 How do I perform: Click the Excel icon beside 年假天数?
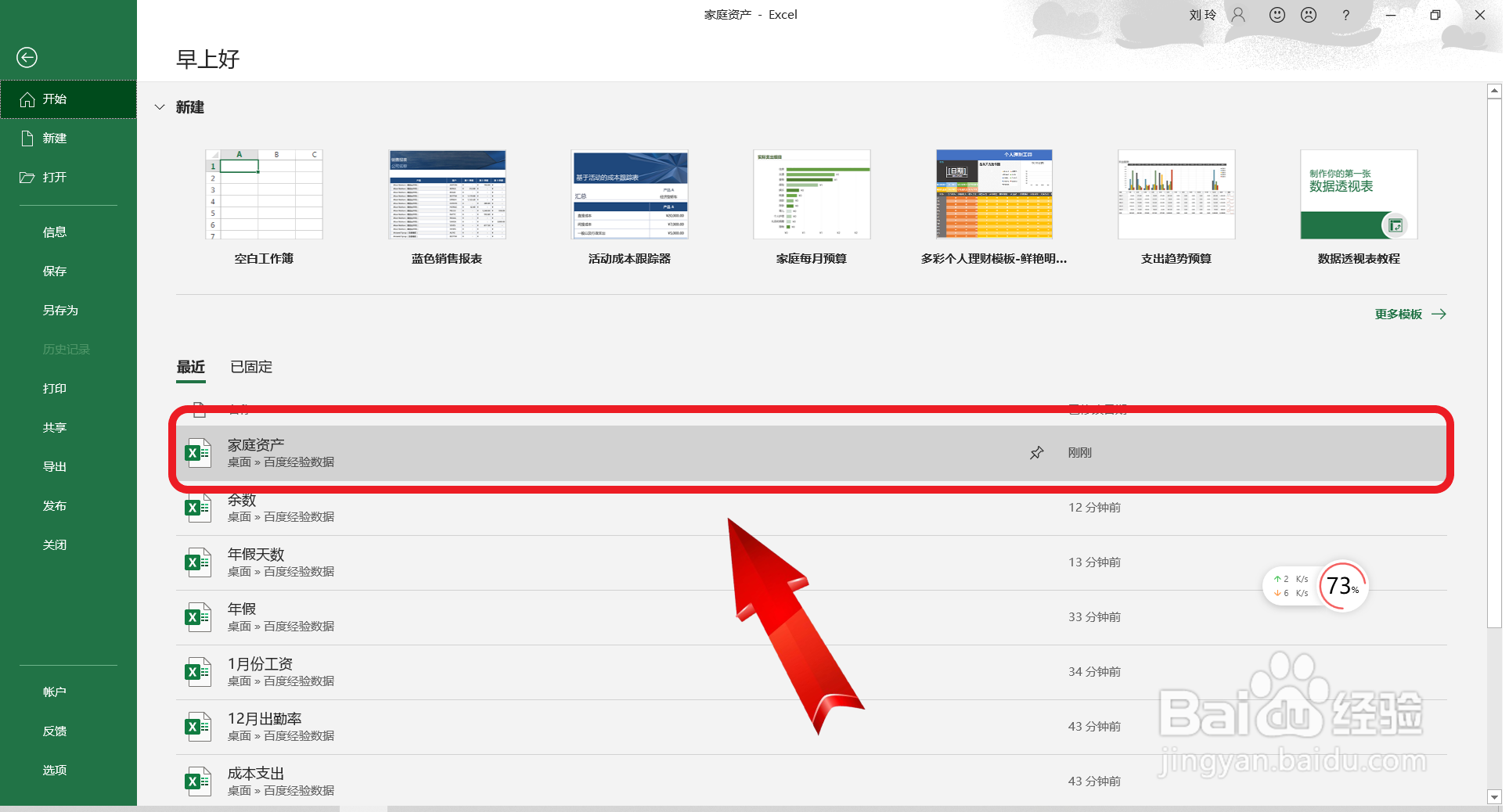pos(198,562)
